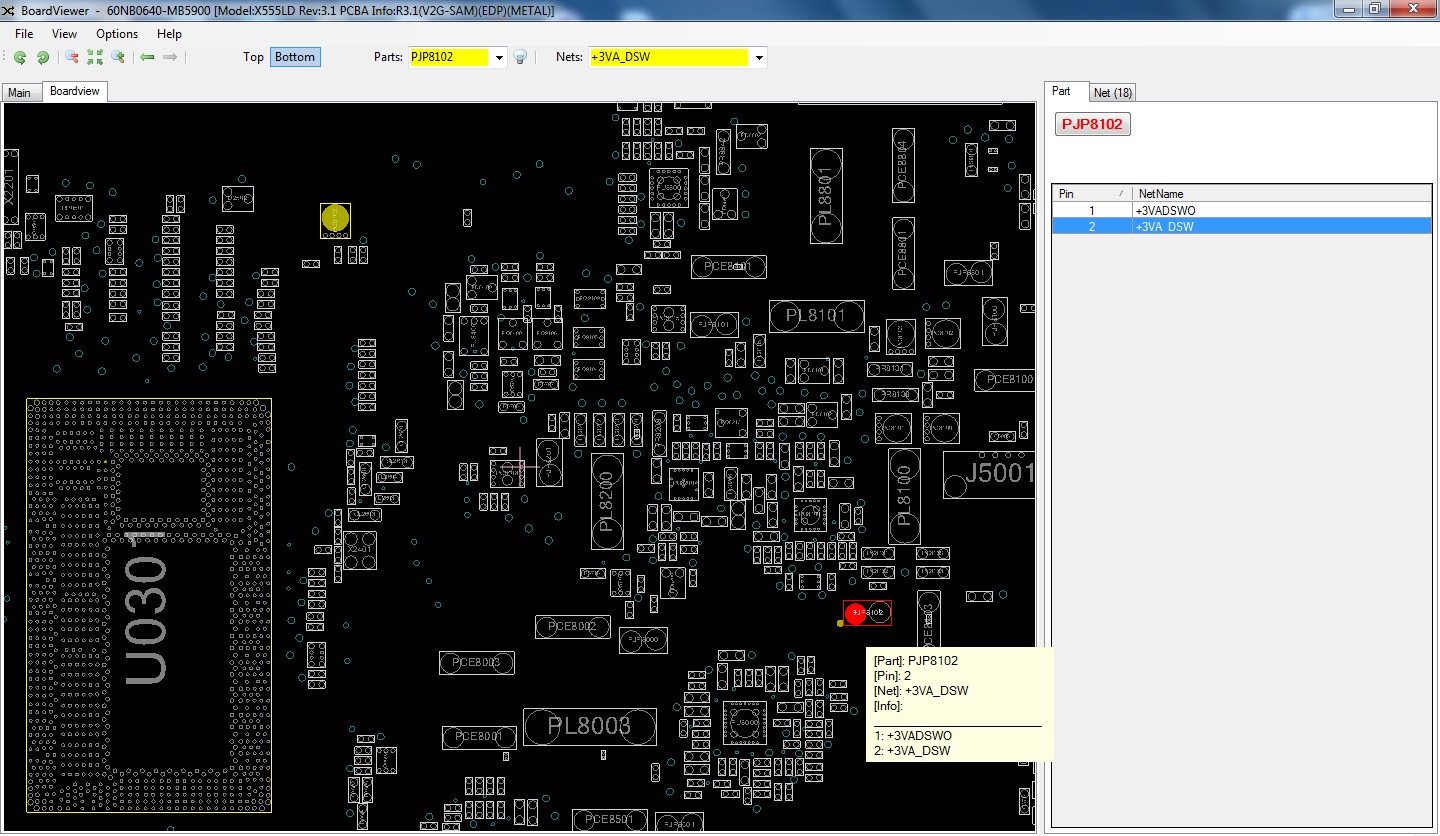Click the Nets field showing +3VA_DSW
The image size is (1440, 836).
669,57
